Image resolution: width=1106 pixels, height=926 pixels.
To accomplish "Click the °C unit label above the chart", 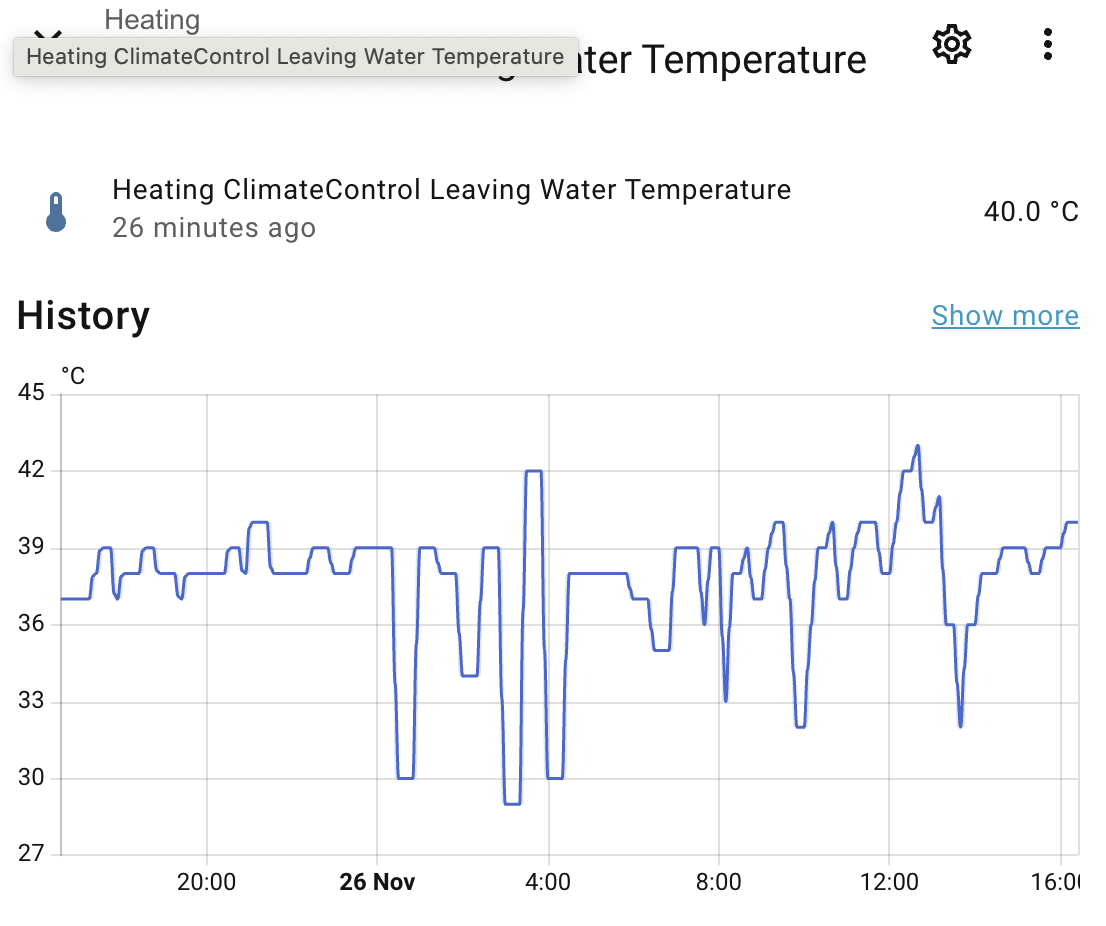I will (x=73, y=376).
